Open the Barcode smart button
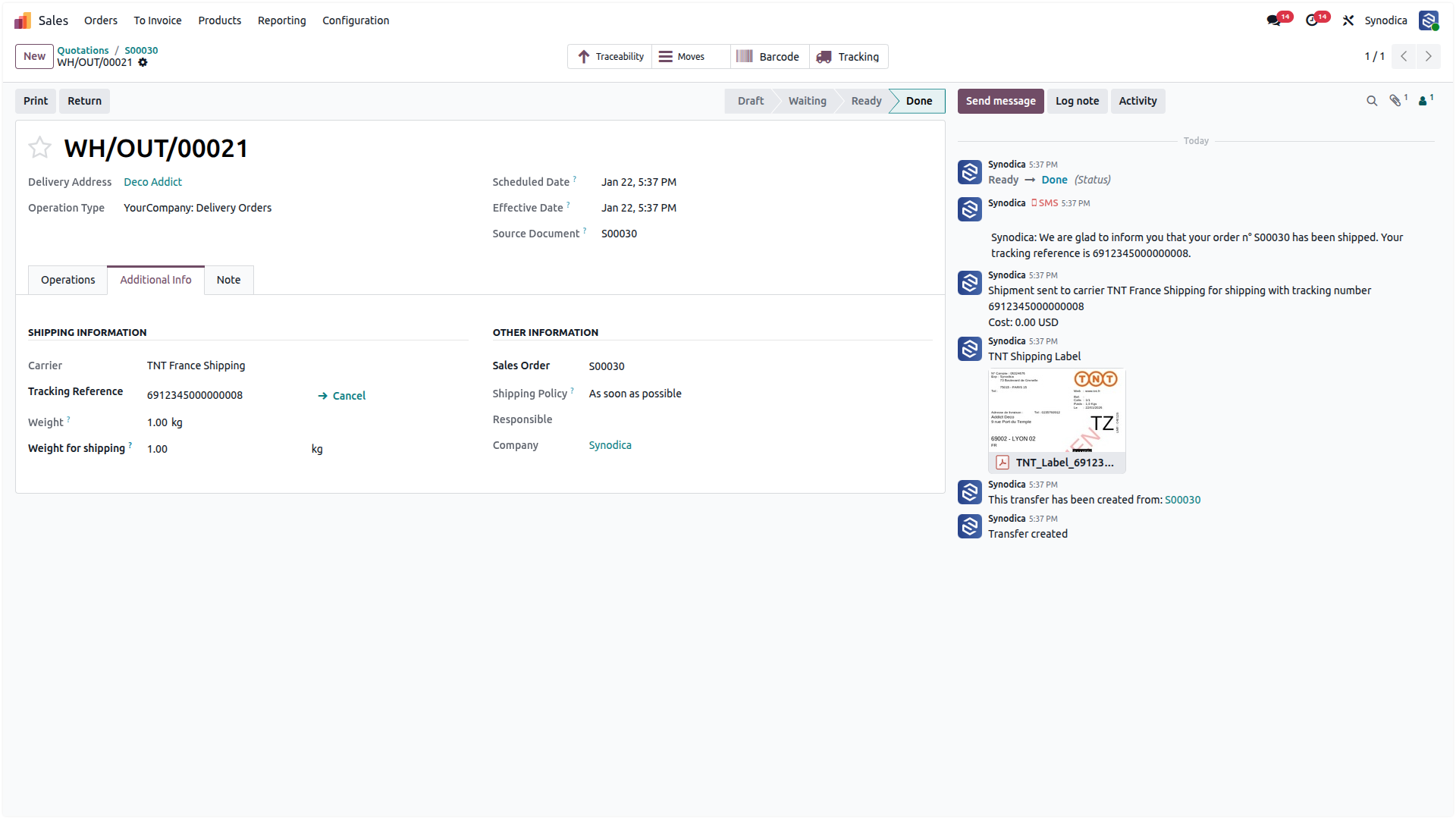1456x819 pixels. pyautogui.click(x=770, y=57)
